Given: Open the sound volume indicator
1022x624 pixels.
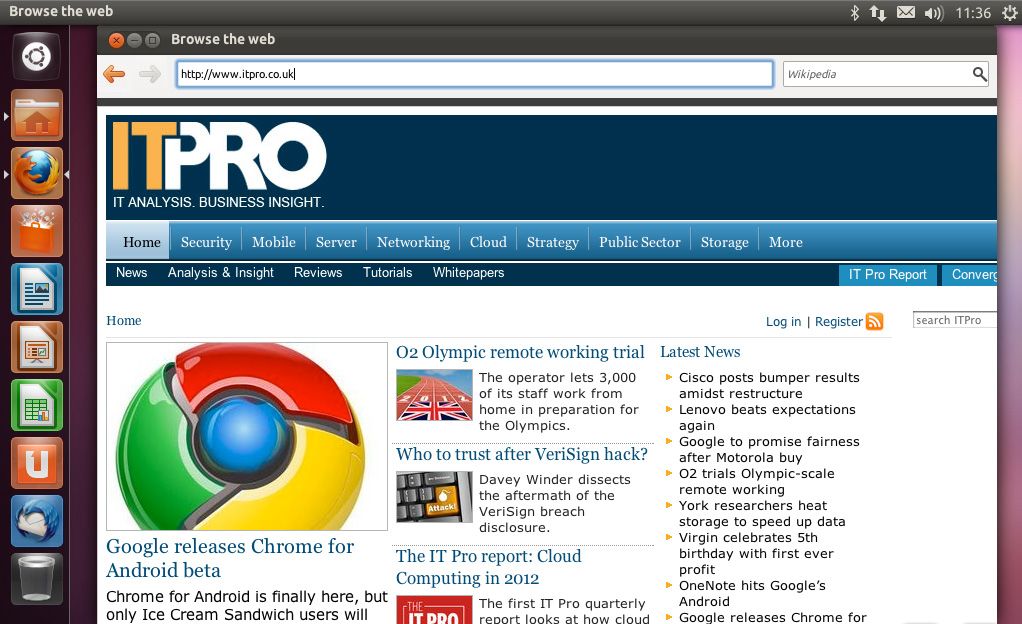Looking at the screenshot, I should 933,13.
